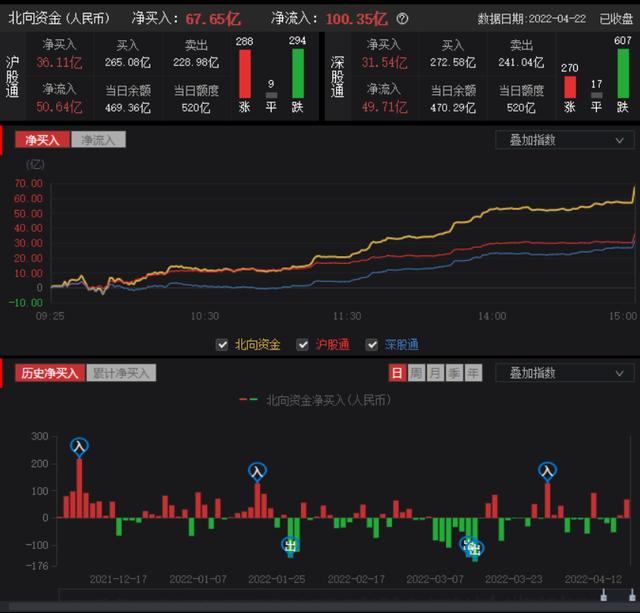
Task: Click the 入 marker above the late-March bar
Action: pos(547,470)
